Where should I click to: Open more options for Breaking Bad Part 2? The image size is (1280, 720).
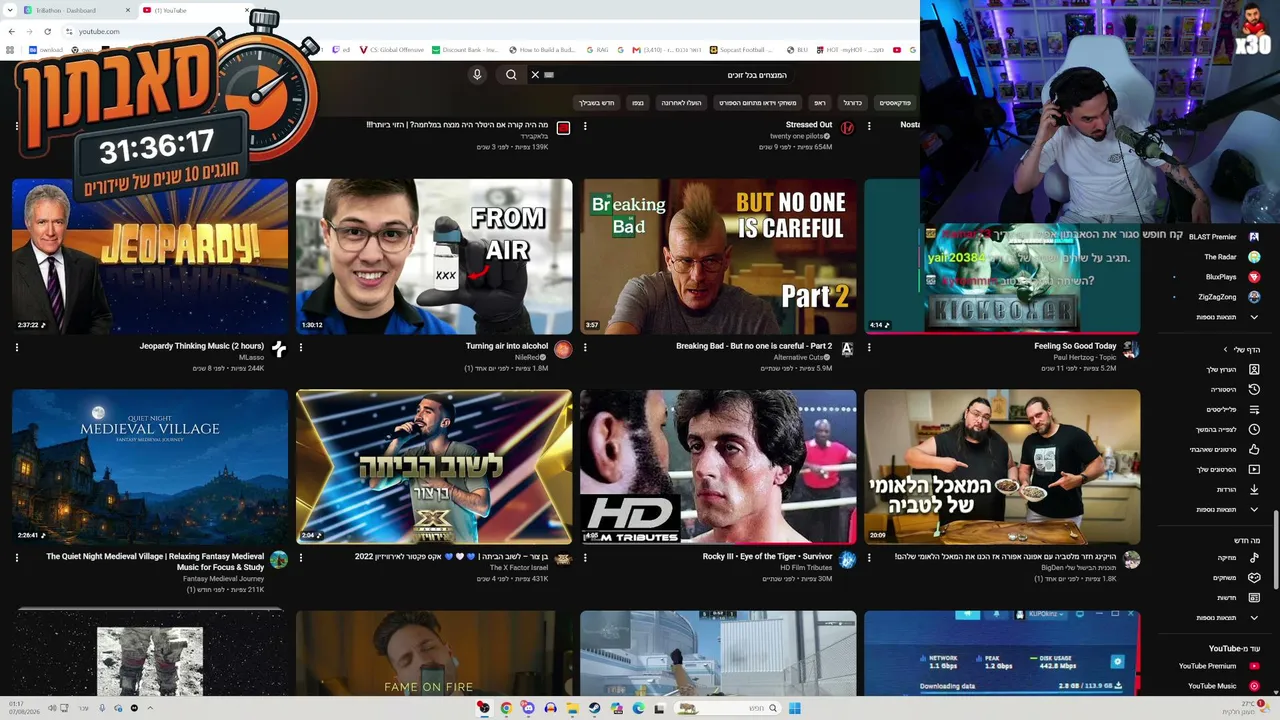coord(585,348)
